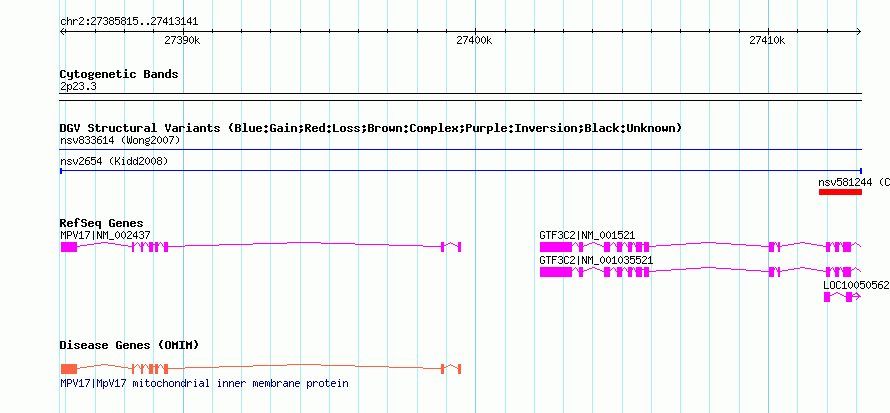The height and width of the screenshot is (413, 890).
Task: Click the large exon of GTF3C2|NM_001035521
Action: (x=556, y=272)
